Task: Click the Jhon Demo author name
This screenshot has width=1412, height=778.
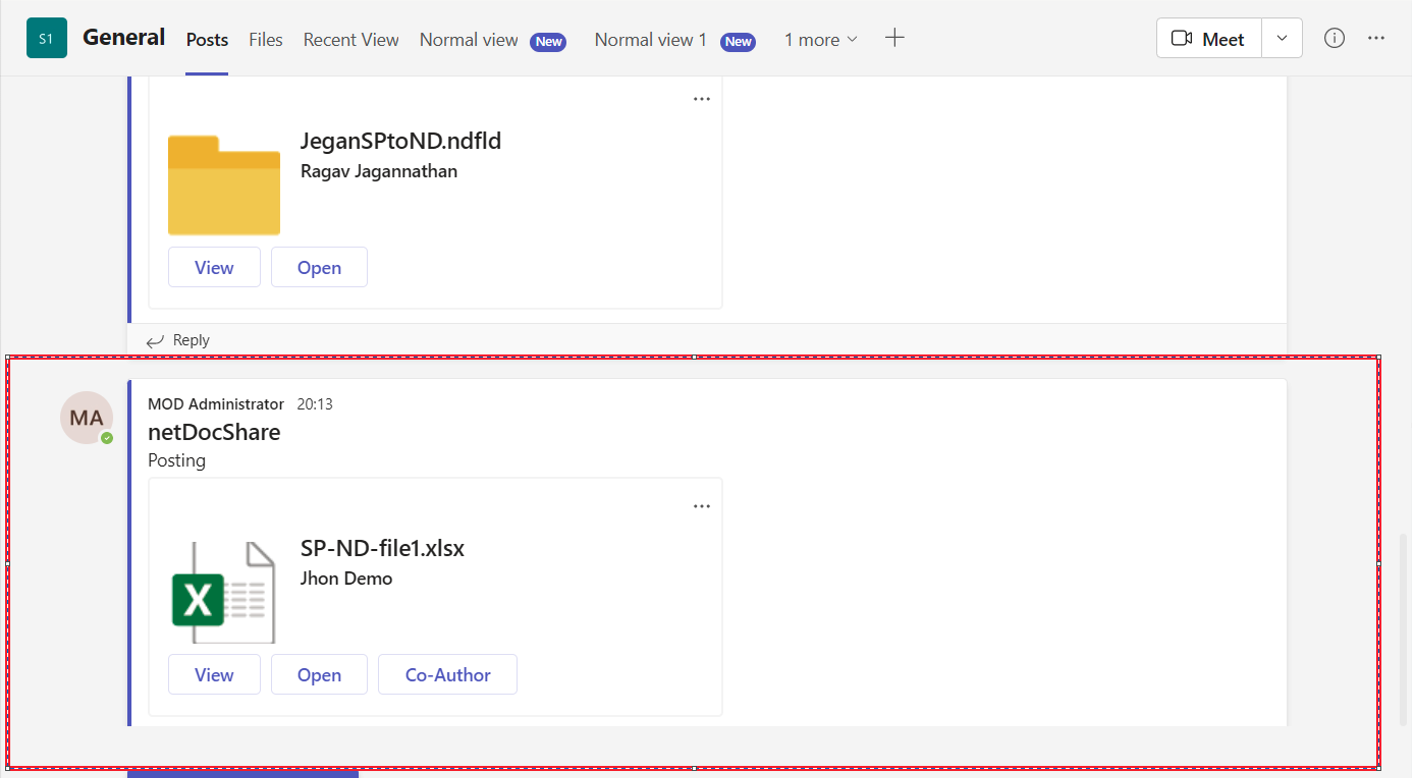Action: pyautogui.click(x=346, y=578)
